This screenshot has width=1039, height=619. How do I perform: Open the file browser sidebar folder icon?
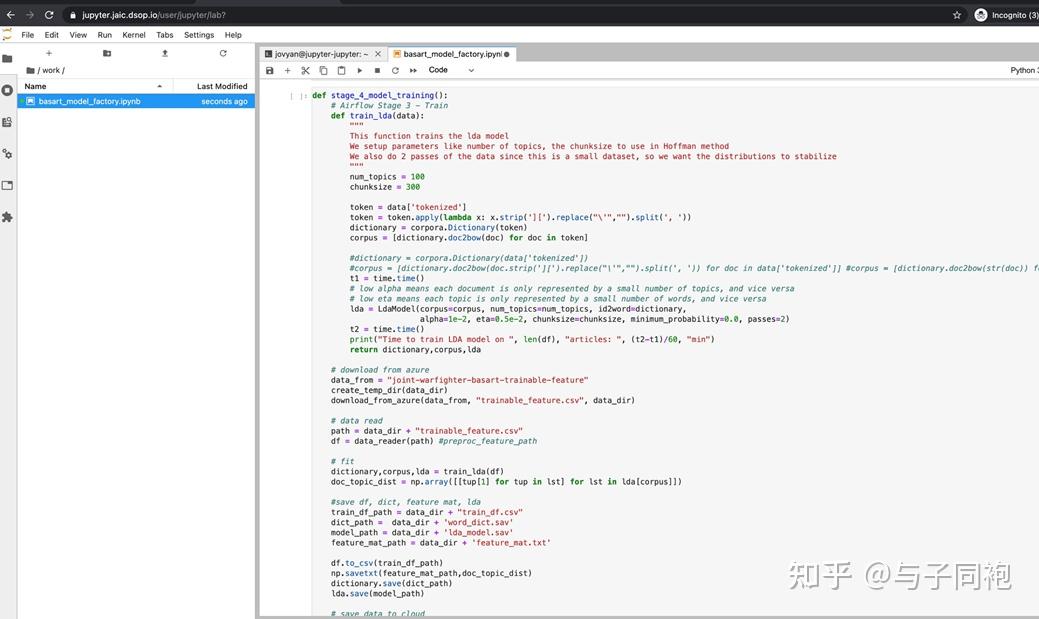[7, 58]
